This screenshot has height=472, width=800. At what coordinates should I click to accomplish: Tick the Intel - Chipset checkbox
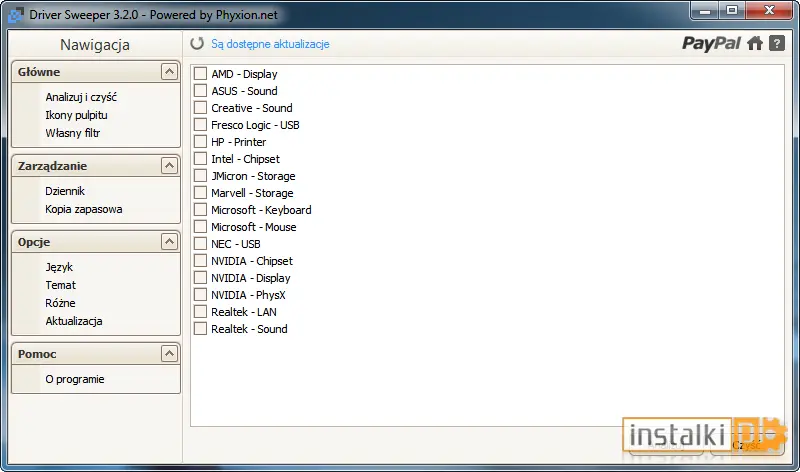201,159
